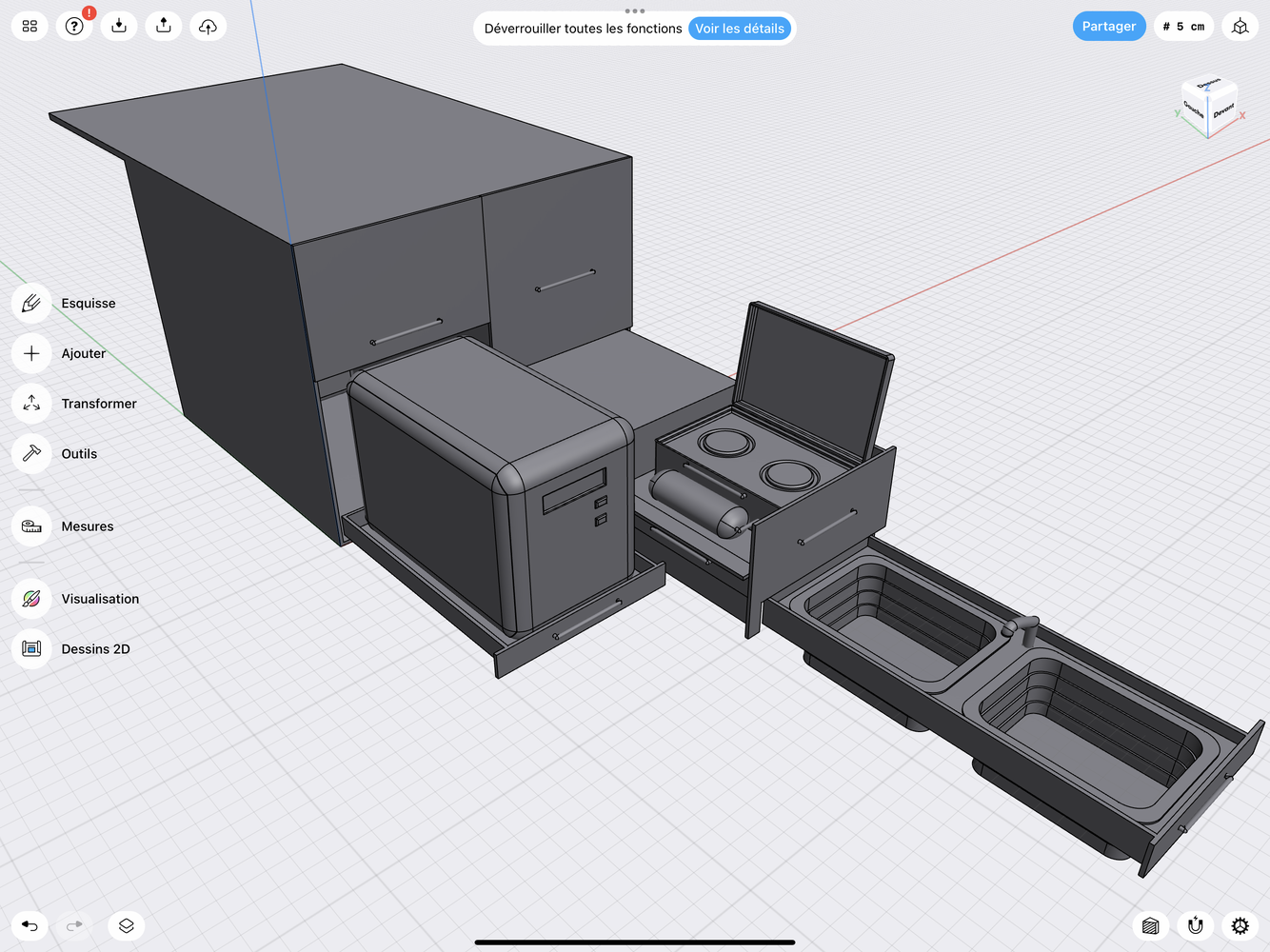Tap the three-dot handle at top
Image resolution: width=1270 pixels, height=952 pixels.
click(635, 11)
